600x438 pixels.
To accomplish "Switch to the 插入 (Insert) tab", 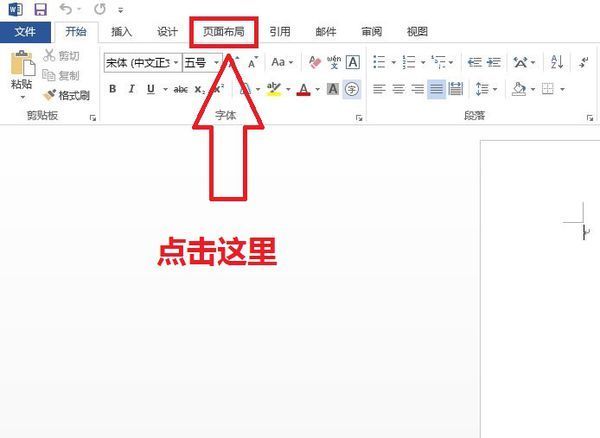I will tap(121, 32).
